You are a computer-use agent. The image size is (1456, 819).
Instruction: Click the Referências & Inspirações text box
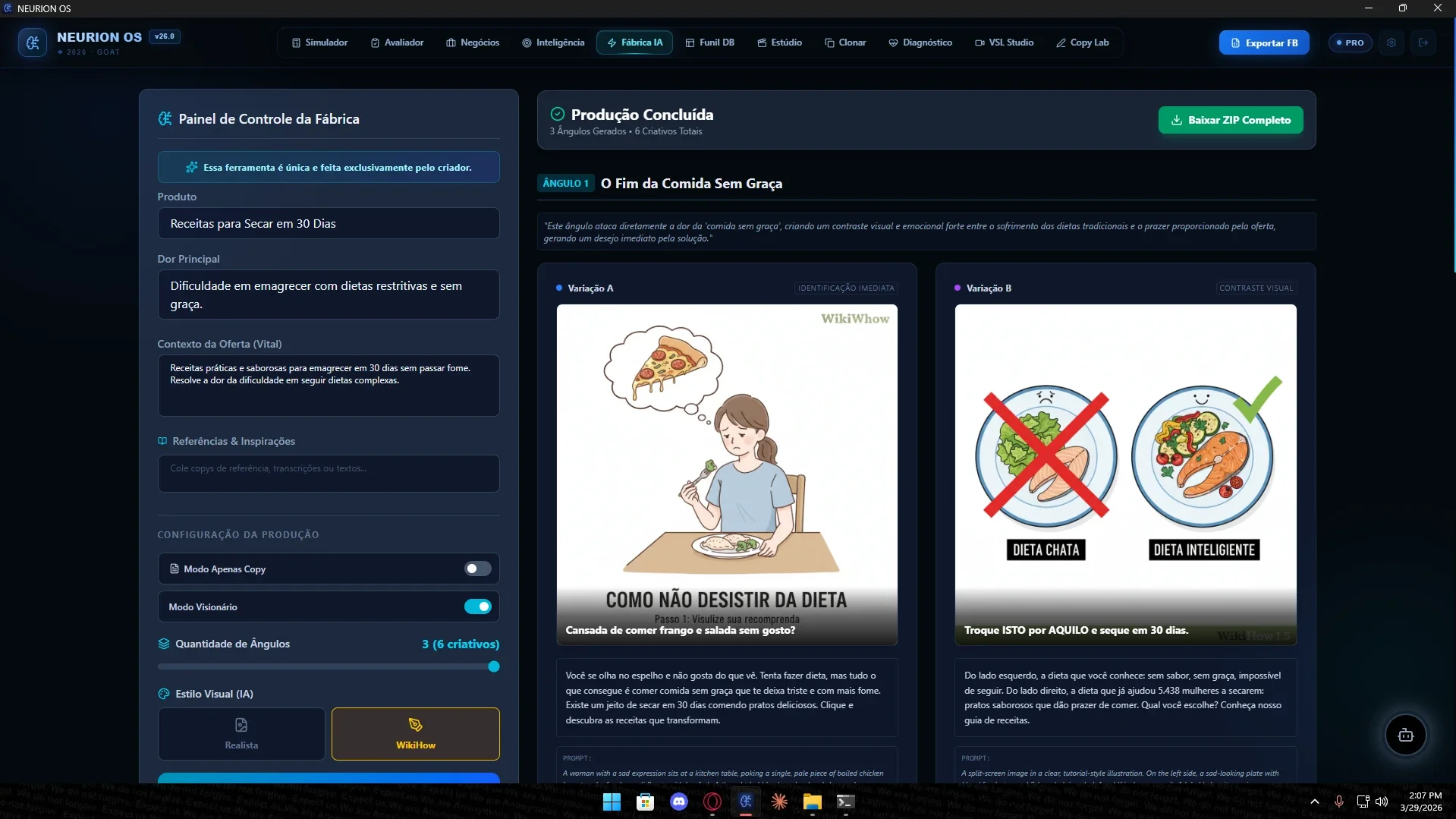tap(329, 474)
